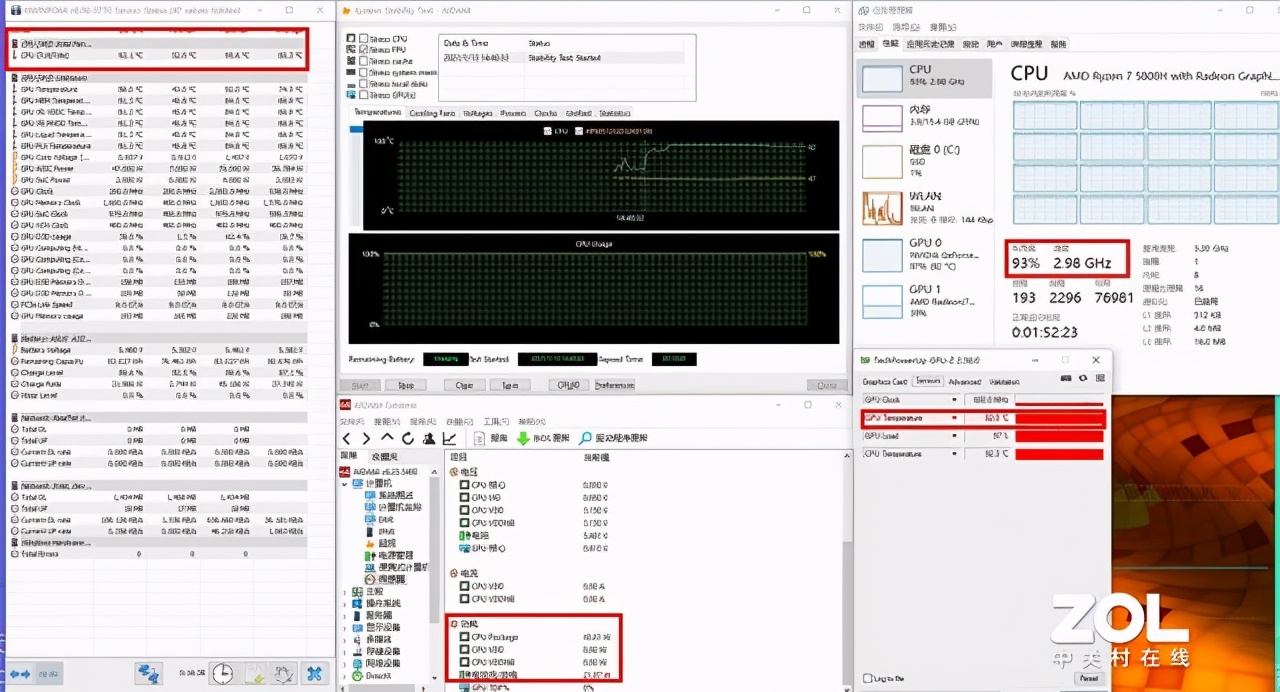
Task: Toggle CPU legend checkbox in temperature graph
Action: coord(547,131)
